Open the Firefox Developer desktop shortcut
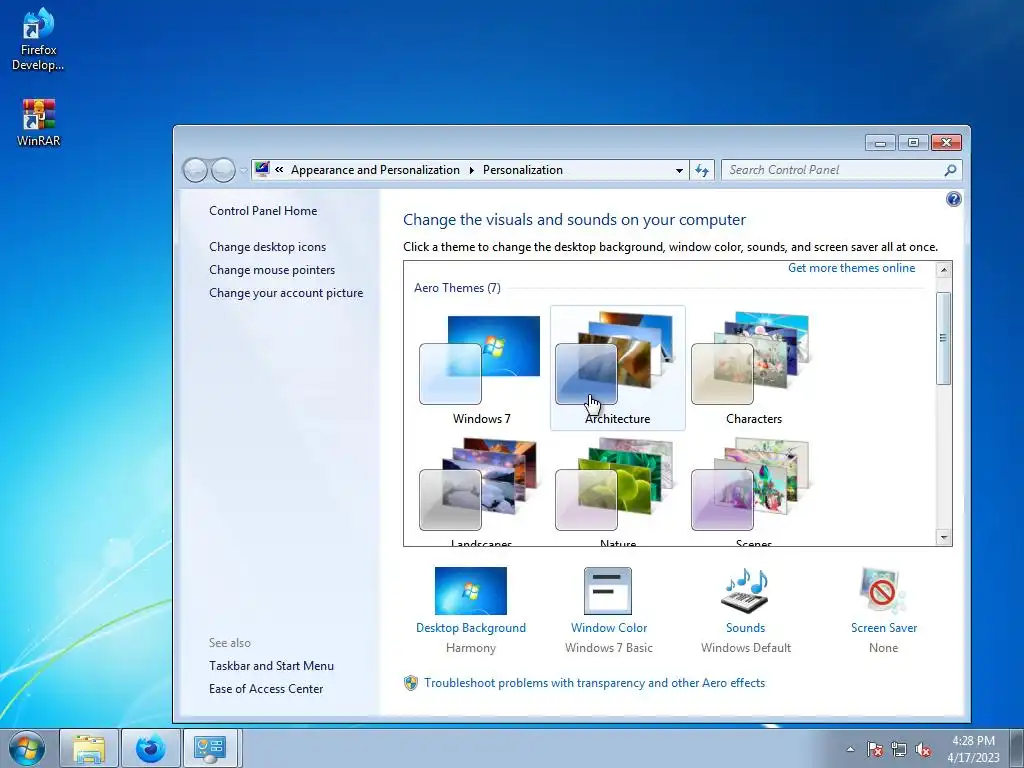 point(38,39)
